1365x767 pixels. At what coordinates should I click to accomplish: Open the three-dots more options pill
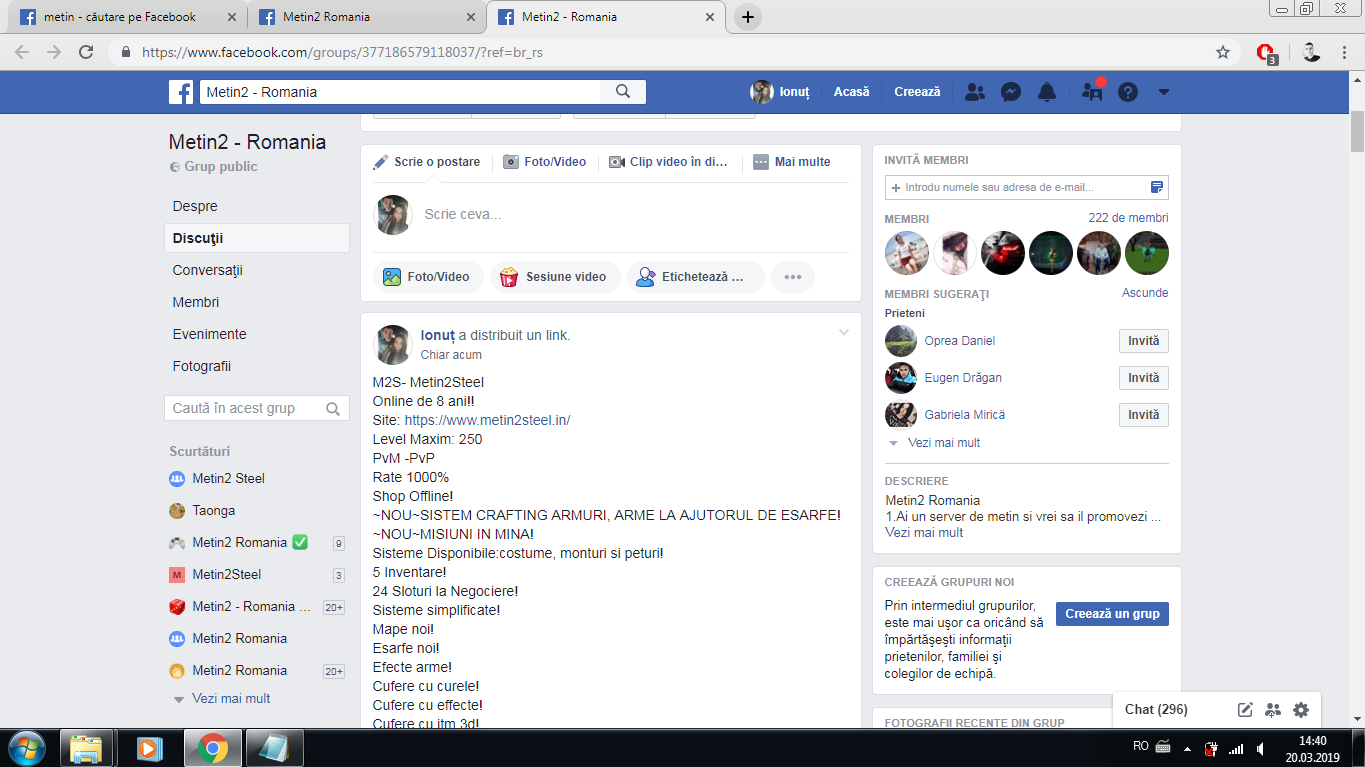coord(793,277)
